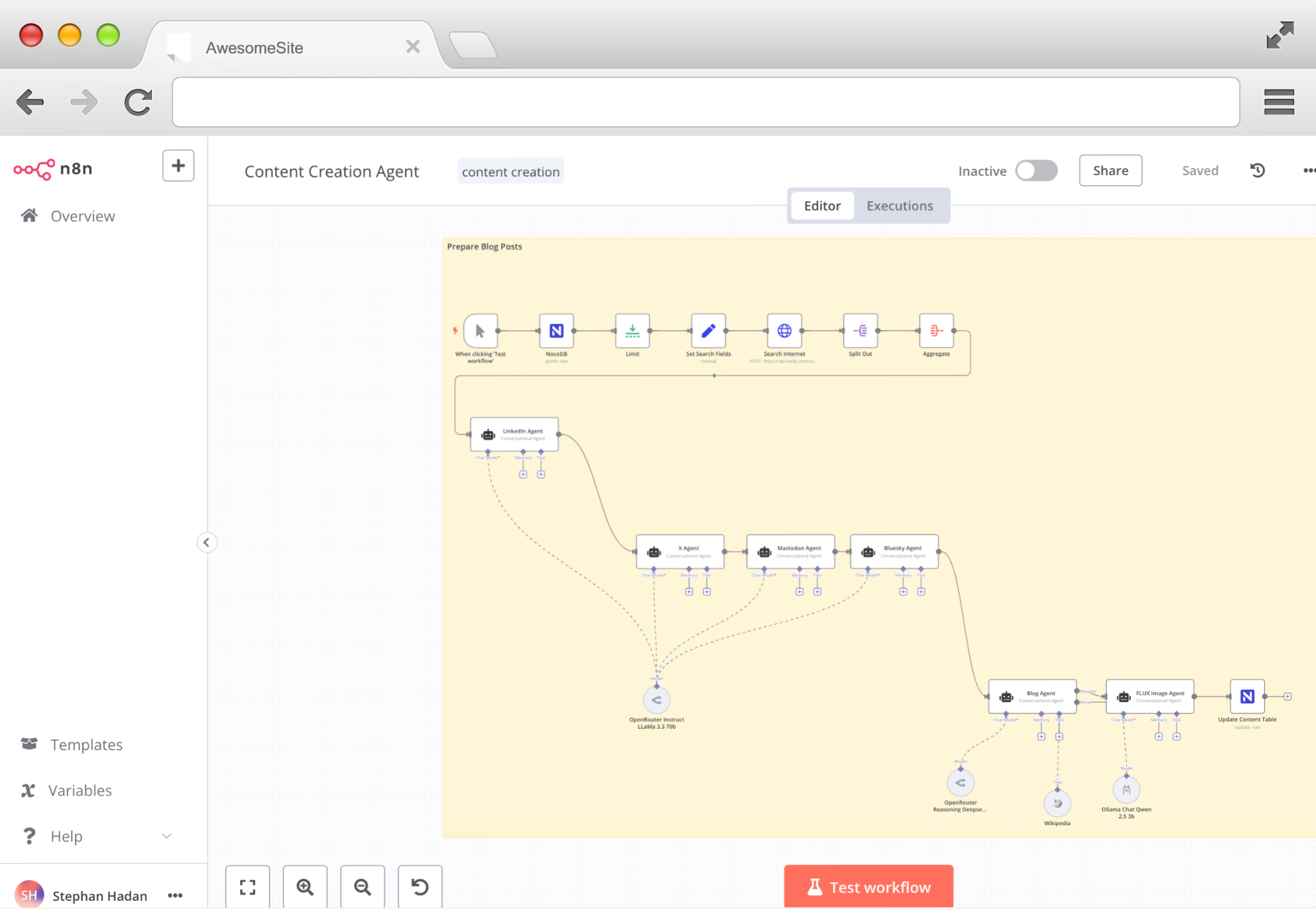The height and width of the screenshot is (909, 1316).
Task: Select the Aggregate node icon
Action: pyautogui.click(x=936, y=331)
